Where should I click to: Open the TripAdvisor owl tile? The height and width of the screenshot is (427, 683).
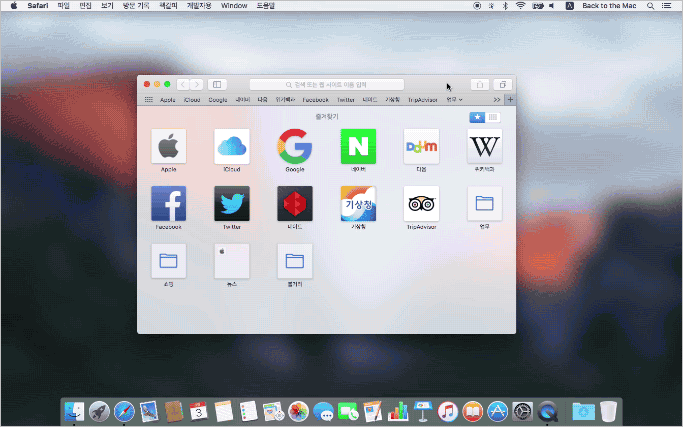[421, 203]
